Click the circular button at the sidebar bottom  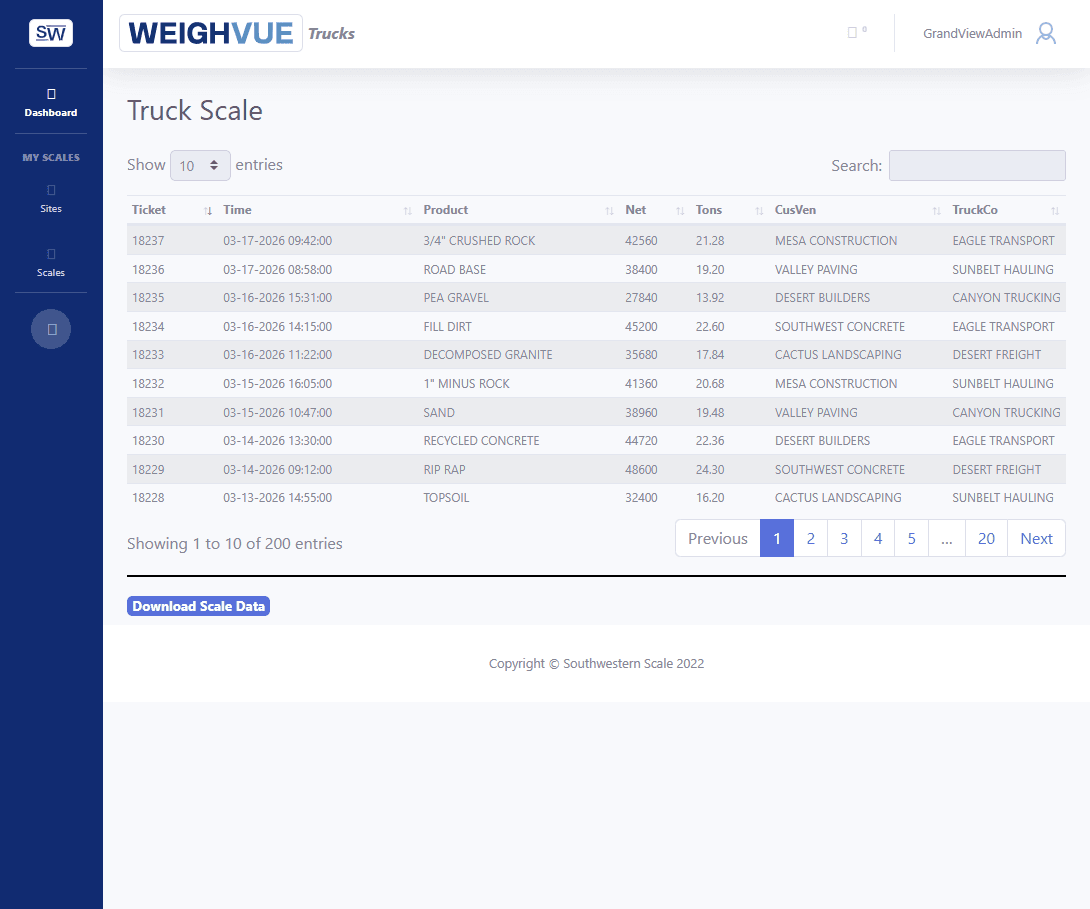(50, 329)
